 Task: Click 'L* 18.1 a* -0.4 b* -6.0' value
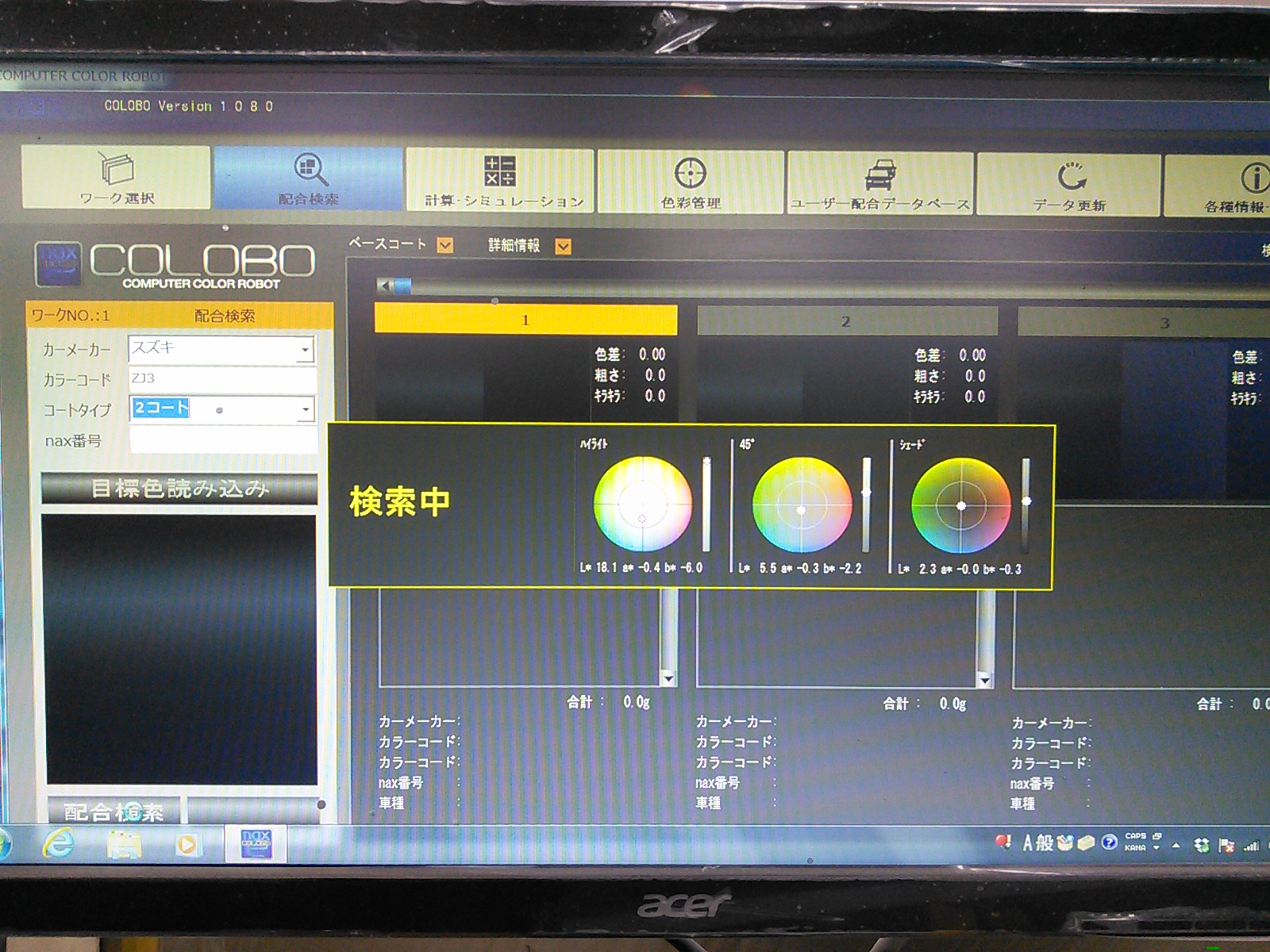pyautogui.click(x=641, y=568)
